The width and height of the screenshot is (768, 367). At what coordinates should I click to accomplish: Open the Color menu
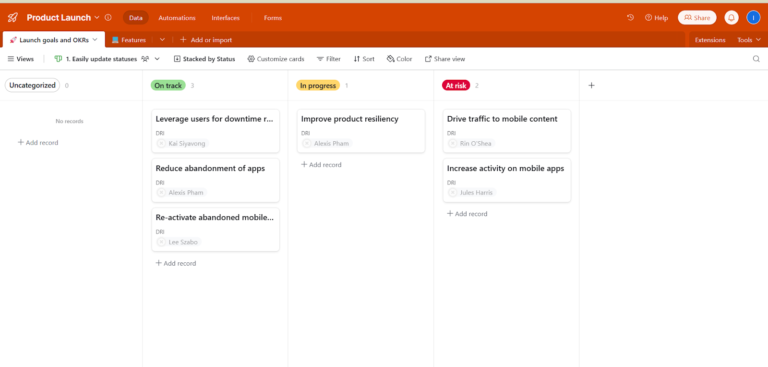tap(399, 59)
